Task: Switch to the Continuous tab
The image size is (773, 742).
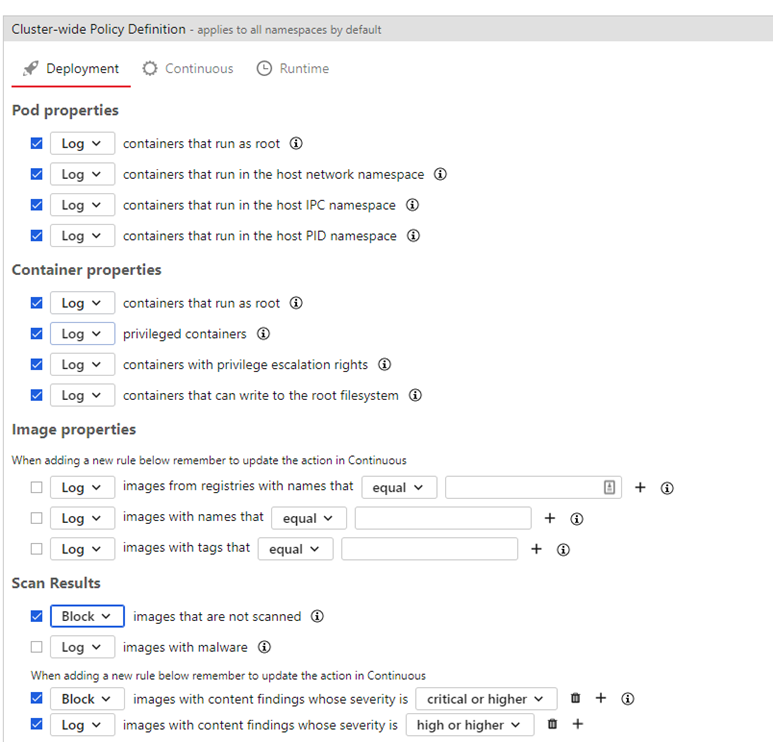Action: pyautogui.click(x=188, y=69)
